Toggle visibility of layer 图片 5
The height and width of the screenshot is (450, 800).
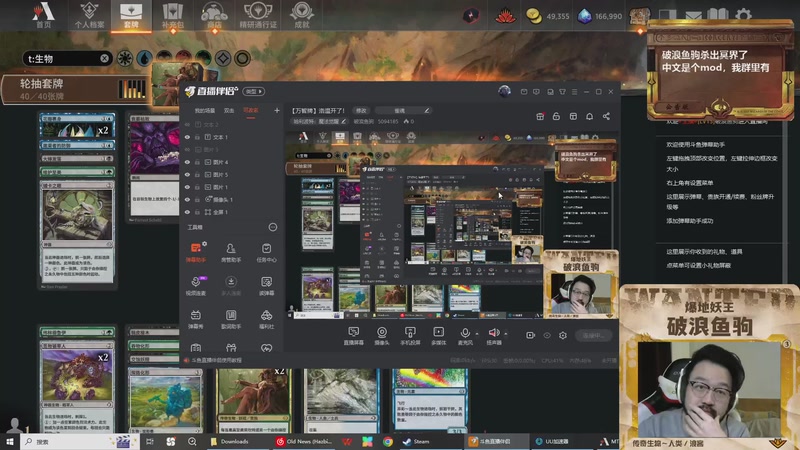pyautogui.click(x=187, y=174)
